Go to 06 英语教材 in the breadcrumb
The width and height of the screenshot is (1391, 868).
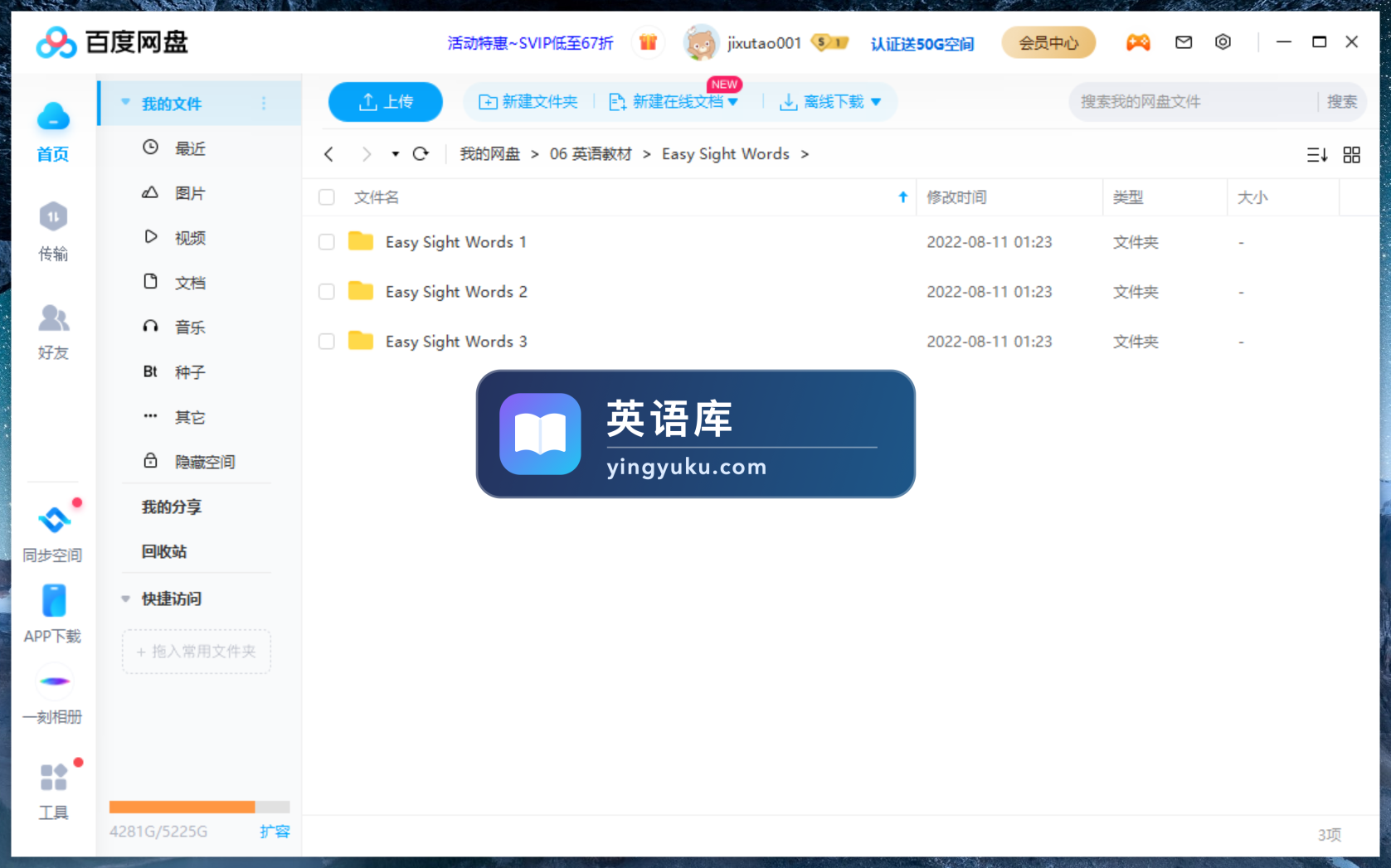coord(591,154)
